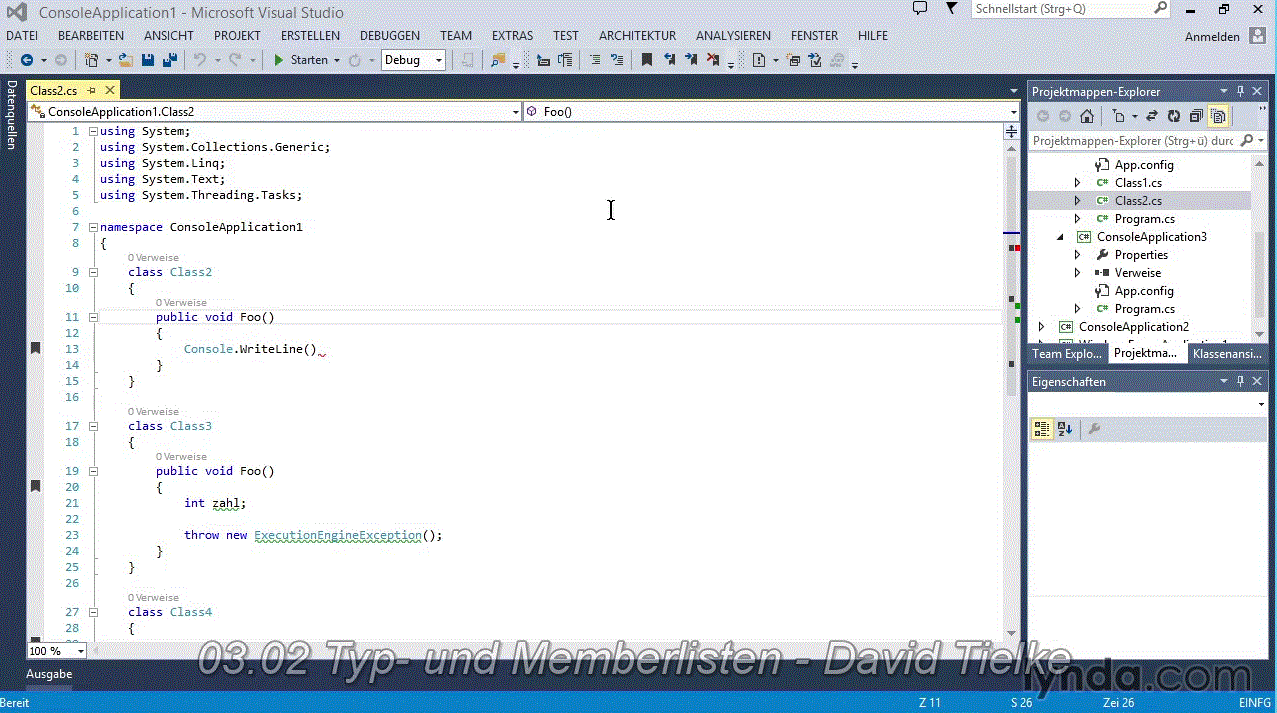
Task: Click the find in files icon
Action: (498, 60)
